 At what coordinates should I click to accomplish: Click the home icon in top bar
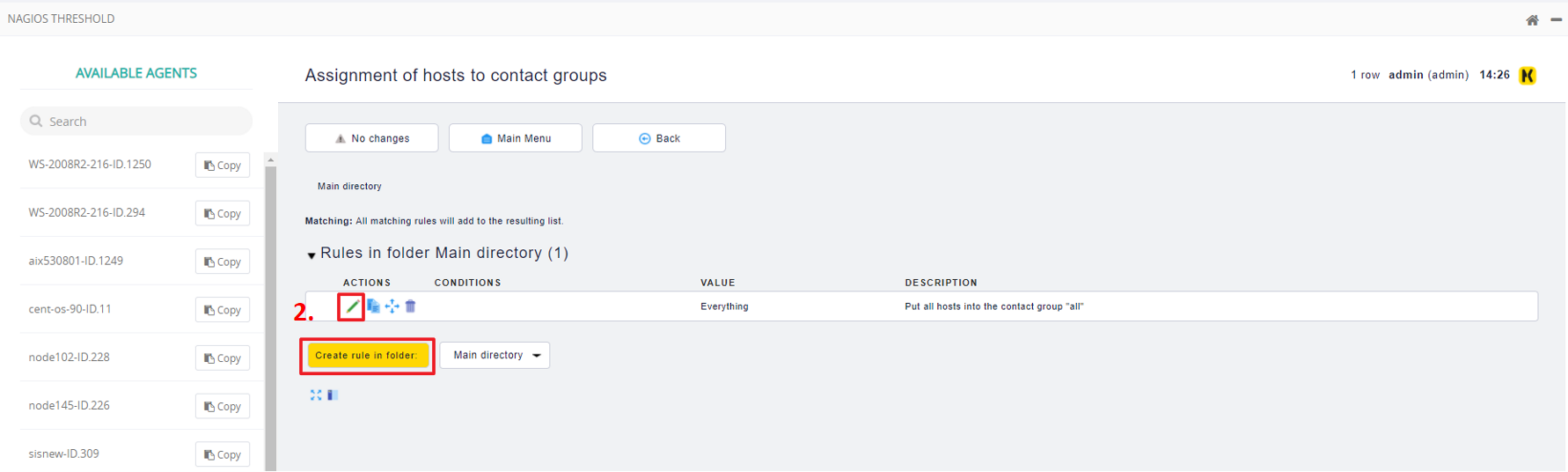coord(1532,19)
